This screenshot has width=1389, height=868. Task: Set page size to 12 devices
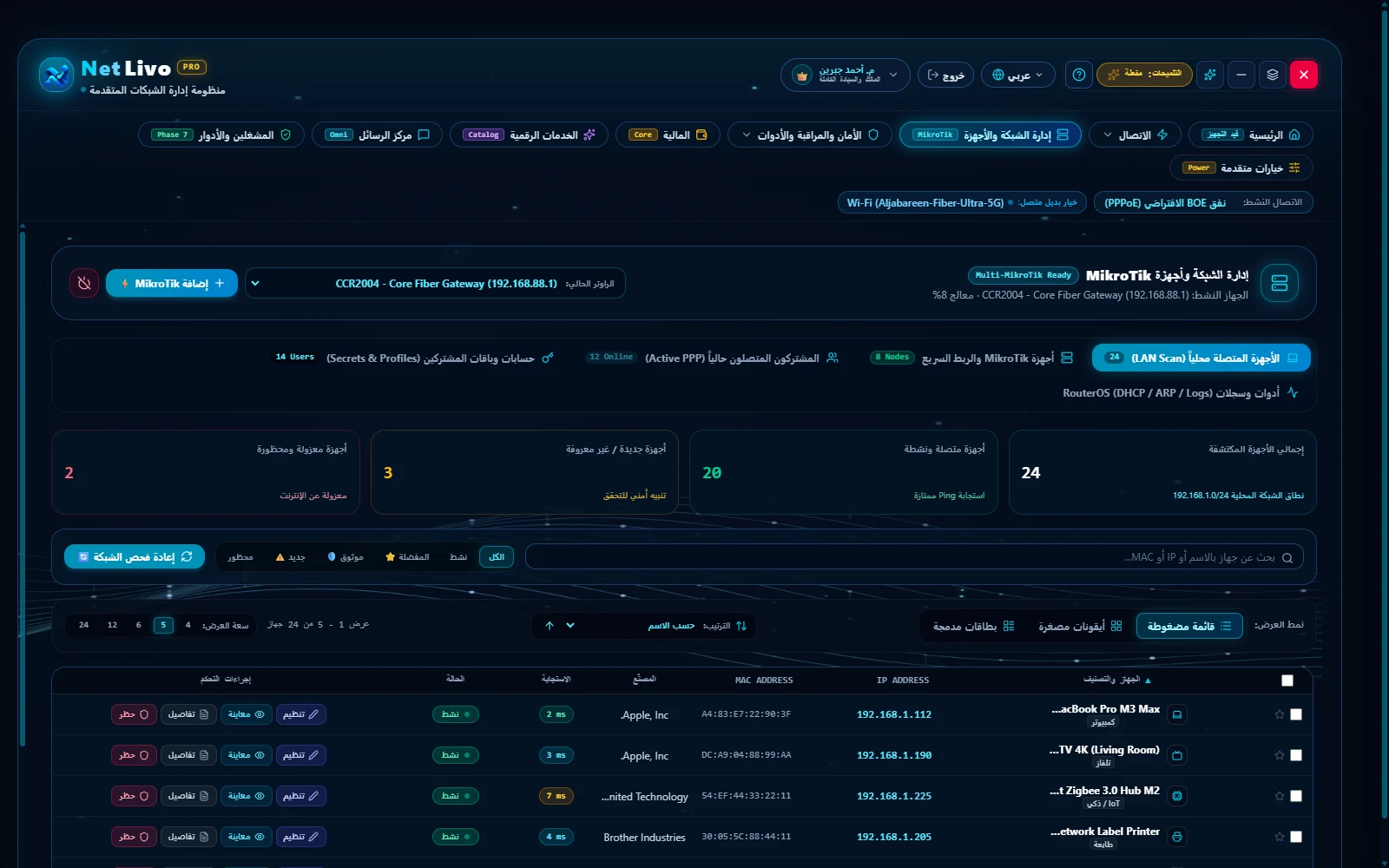click(112, 625)
